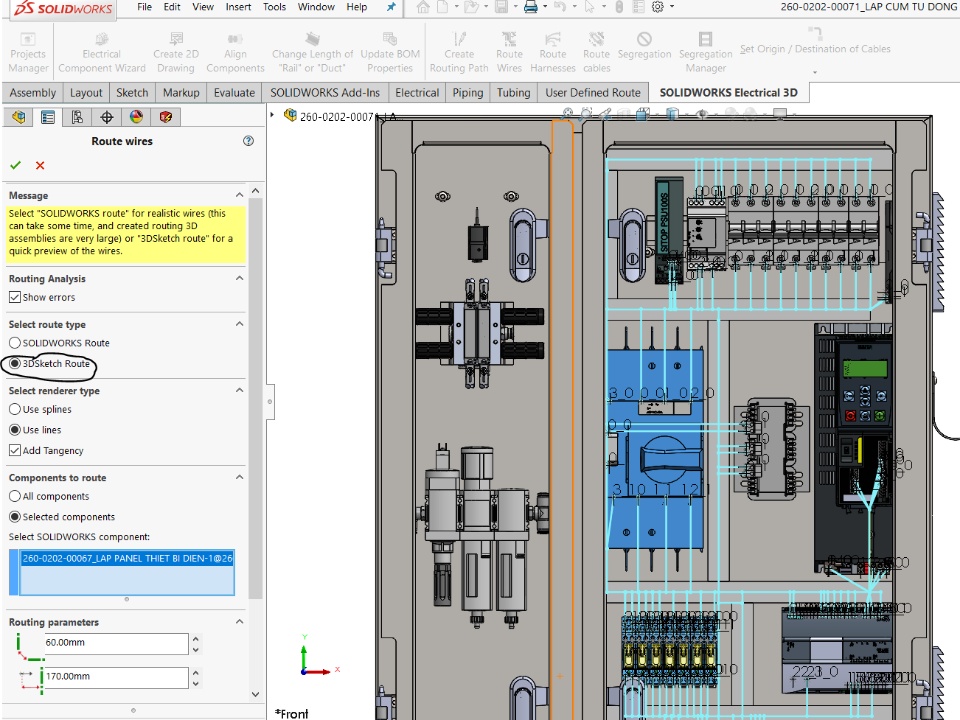Viewport: 960px width, 720px height.
Task: Open the Tools menu
Action: pos(274,7)
